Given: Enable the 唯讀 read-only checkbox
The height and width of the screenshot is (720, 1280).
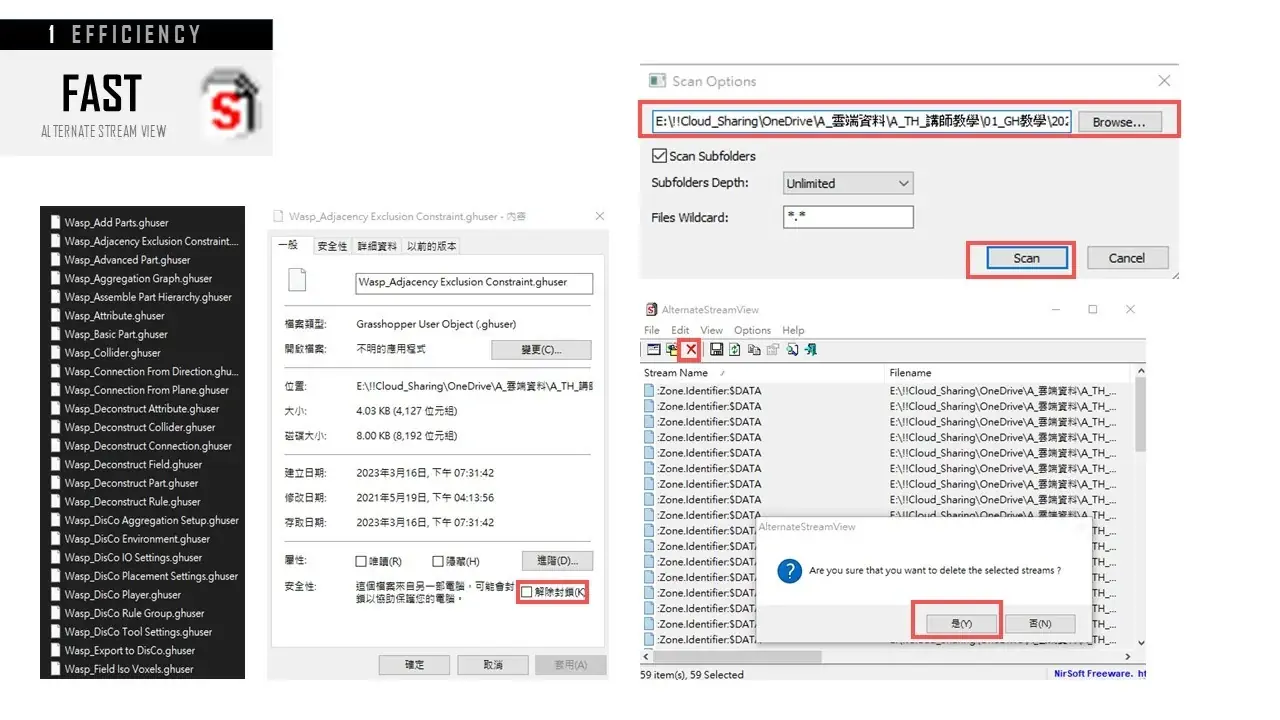Looking at the screenshot, I should pos(362,561).
